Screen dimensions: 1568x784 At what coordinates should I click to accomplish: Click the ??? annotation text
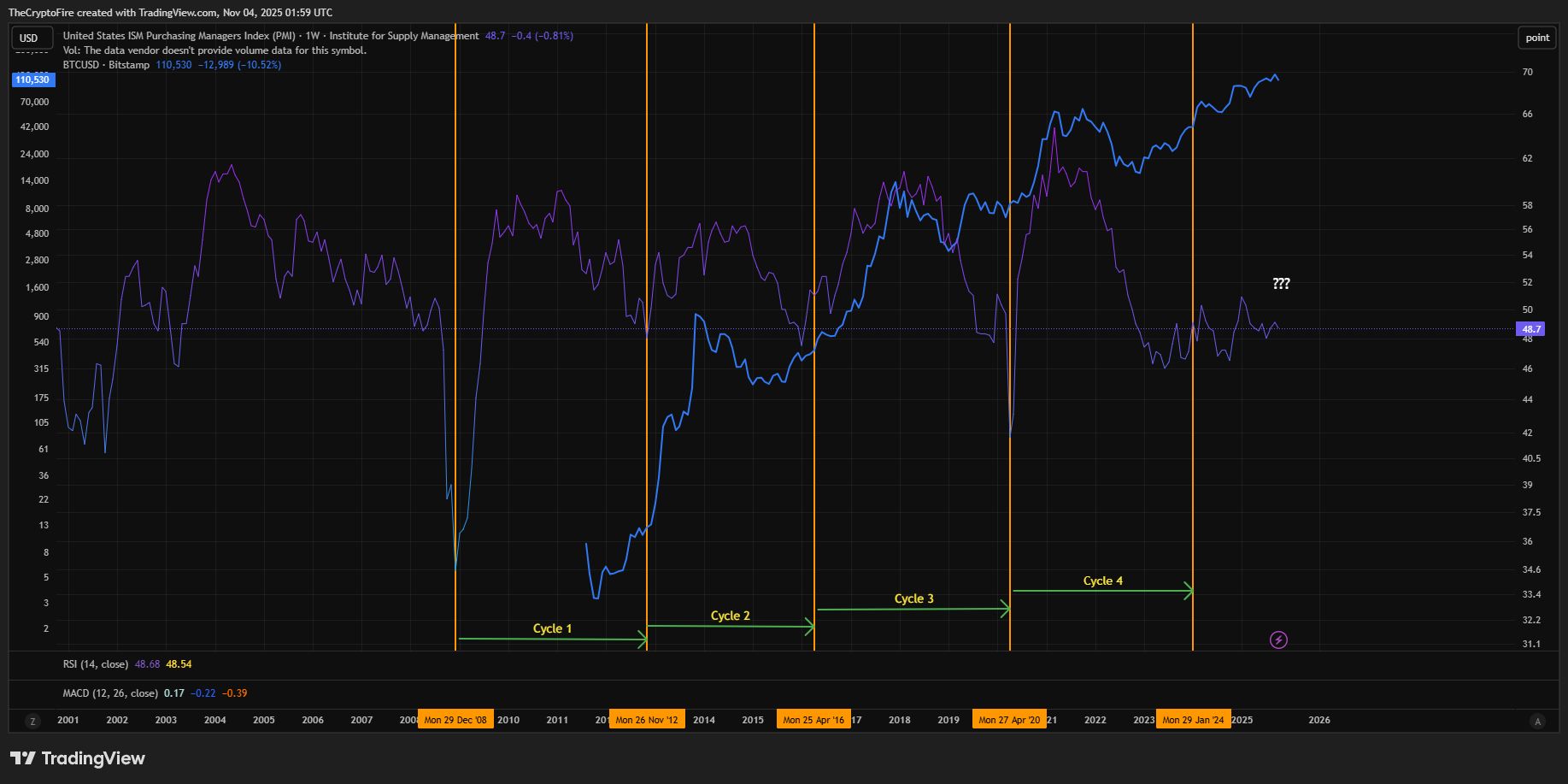click(x=1281, y=284)
